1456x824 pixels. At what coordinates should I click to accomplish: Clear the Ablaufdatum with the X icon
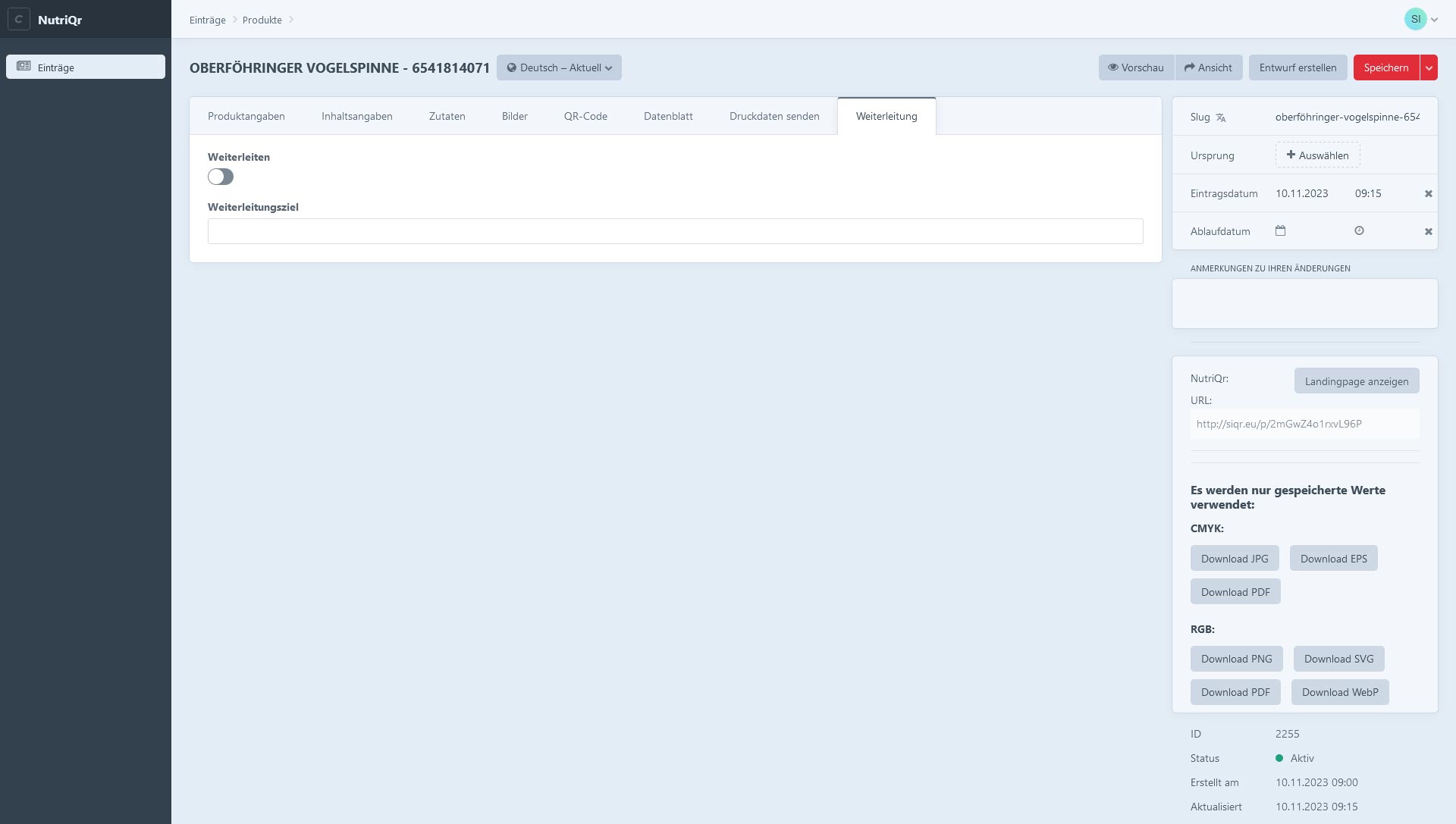1428,232
